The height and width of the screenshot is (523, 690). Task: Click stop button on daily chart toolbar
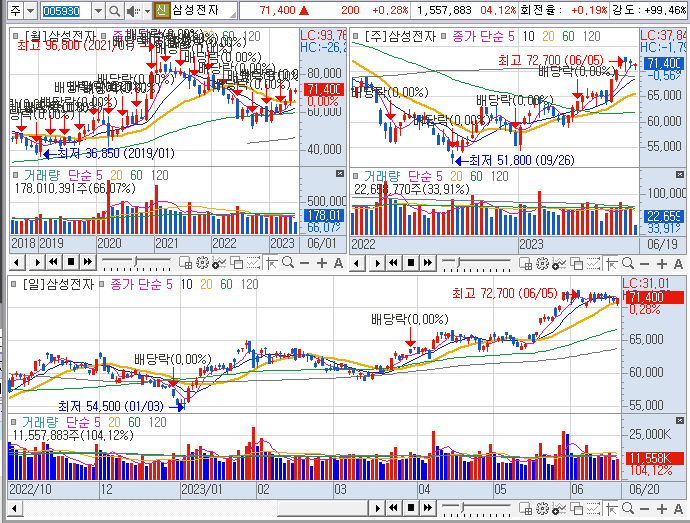click(x=411, y=508)
